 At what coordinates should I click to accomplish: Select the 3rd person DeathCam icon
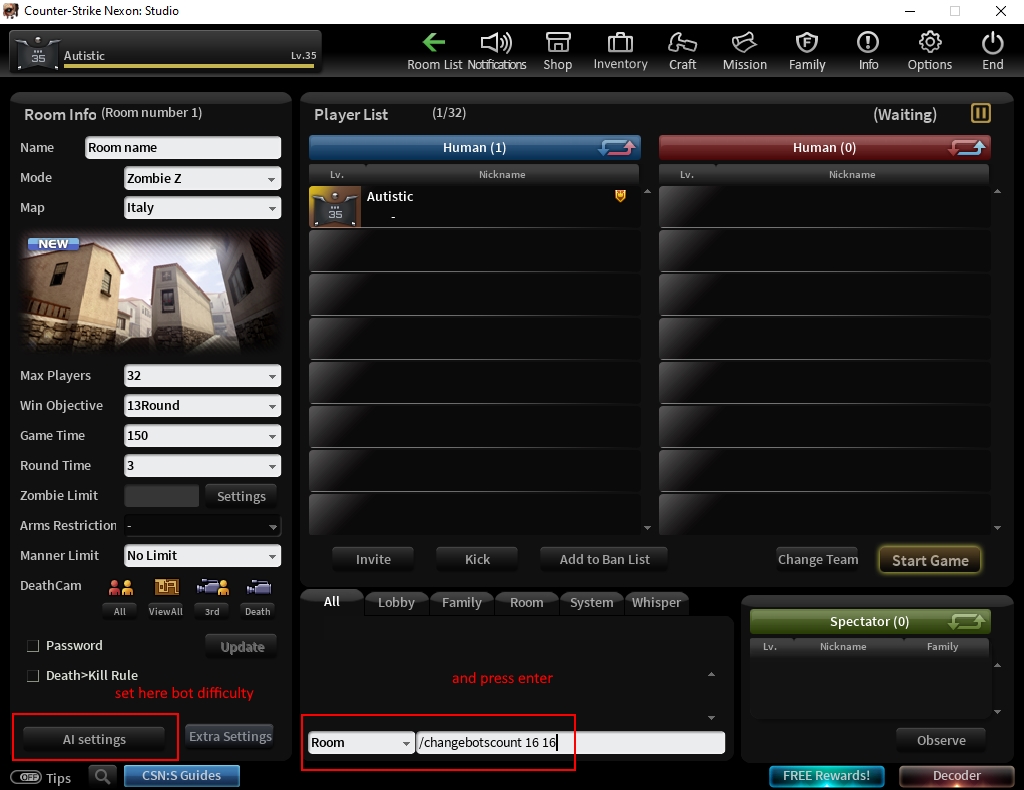click(212, 588)
